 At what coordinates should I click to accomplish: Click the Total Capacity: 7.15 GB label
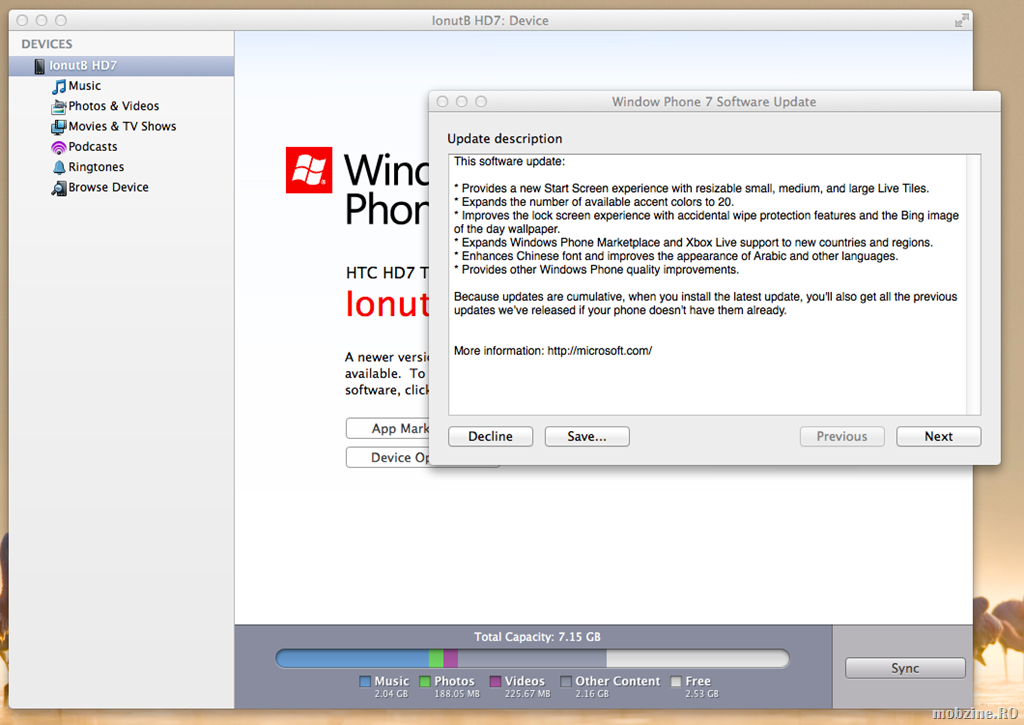coord(537,637)
